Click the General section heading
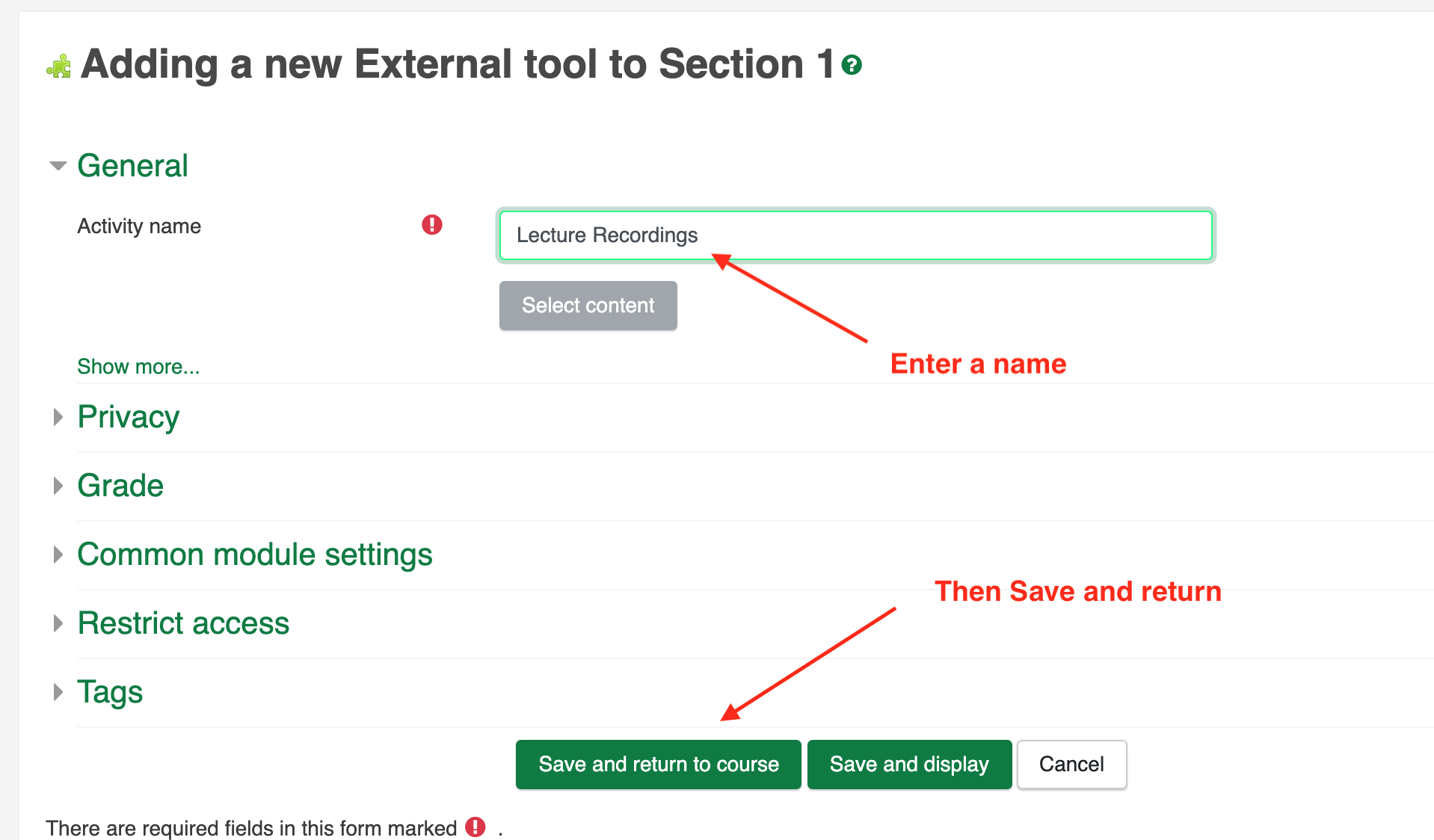 click(x=132, y=166)
